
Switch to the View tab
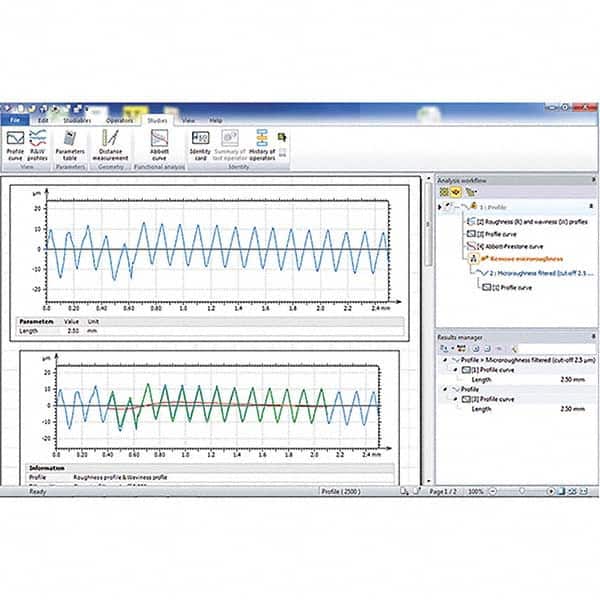click(x=188, y=120)
